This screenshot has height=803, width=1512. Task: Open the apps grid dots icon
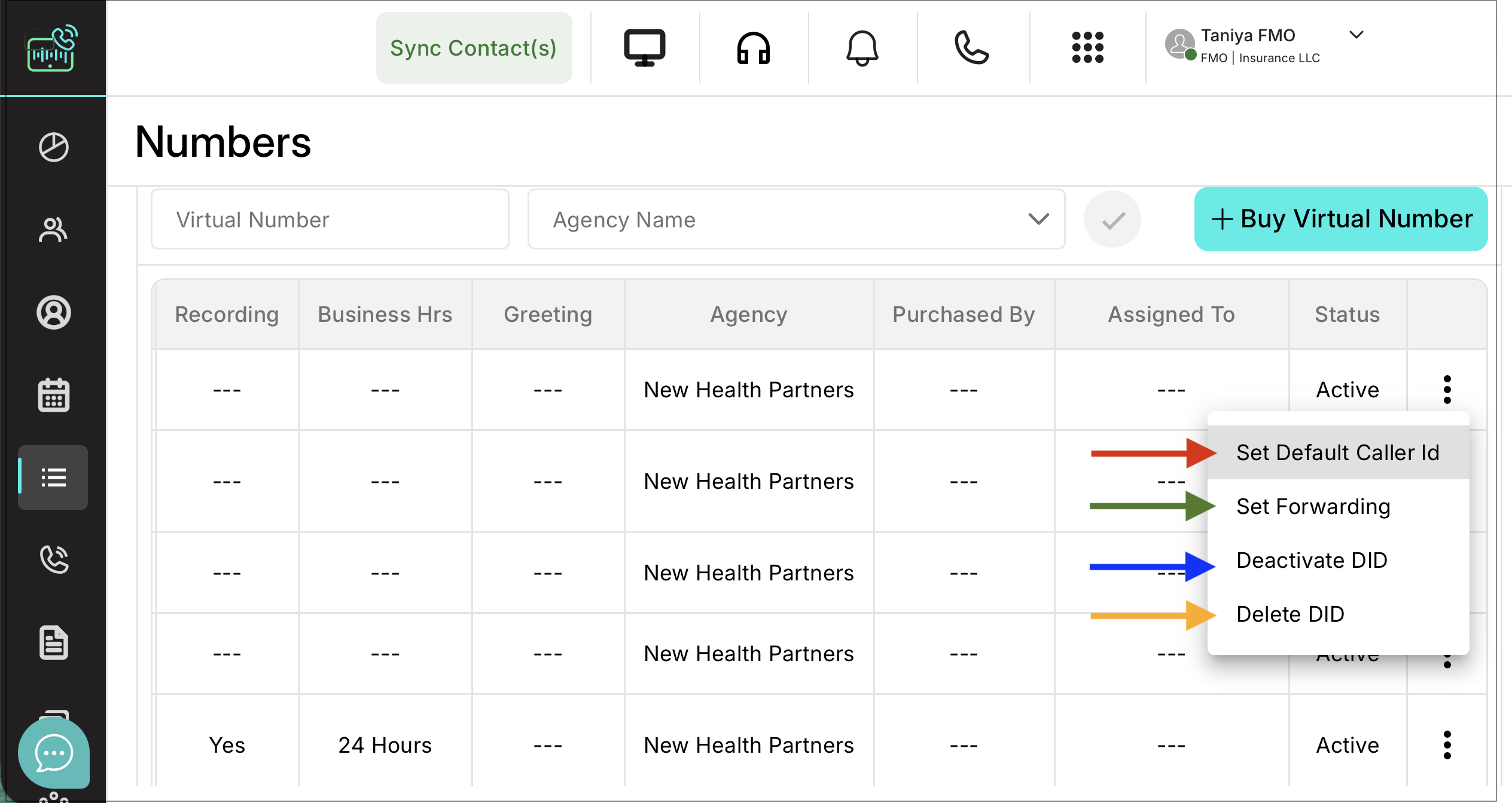(x=1087, y=48)
